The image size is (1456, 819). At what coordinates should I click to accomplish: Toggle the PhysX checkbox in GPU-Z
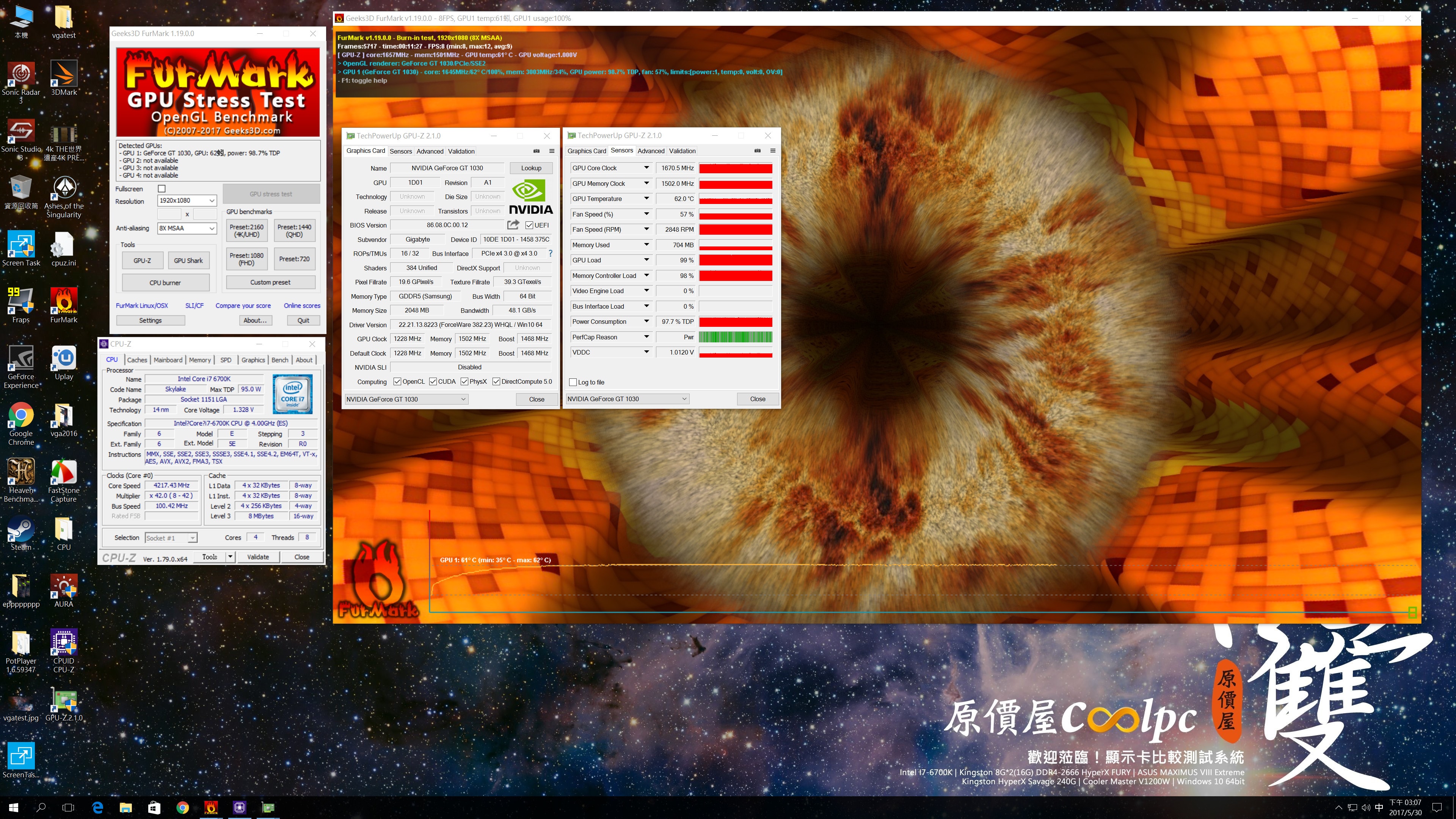click(x=464, y=381)
